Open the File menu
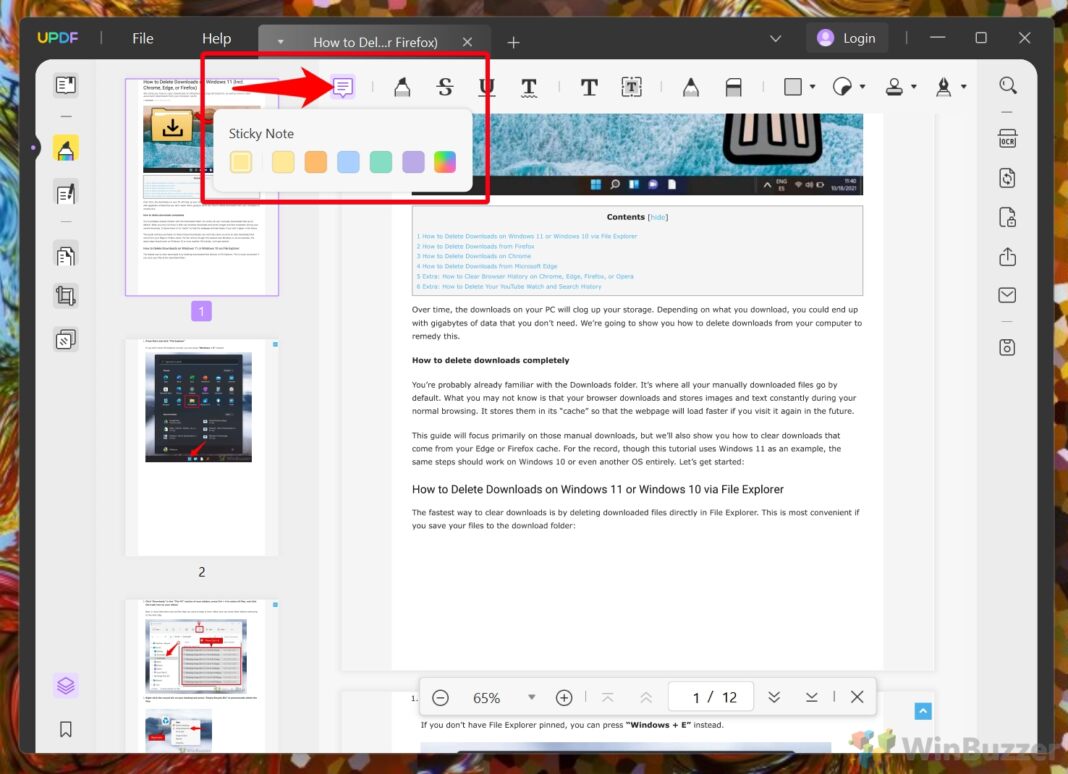The width and height of the screenshot is (1068, 774). pos(143,39)
